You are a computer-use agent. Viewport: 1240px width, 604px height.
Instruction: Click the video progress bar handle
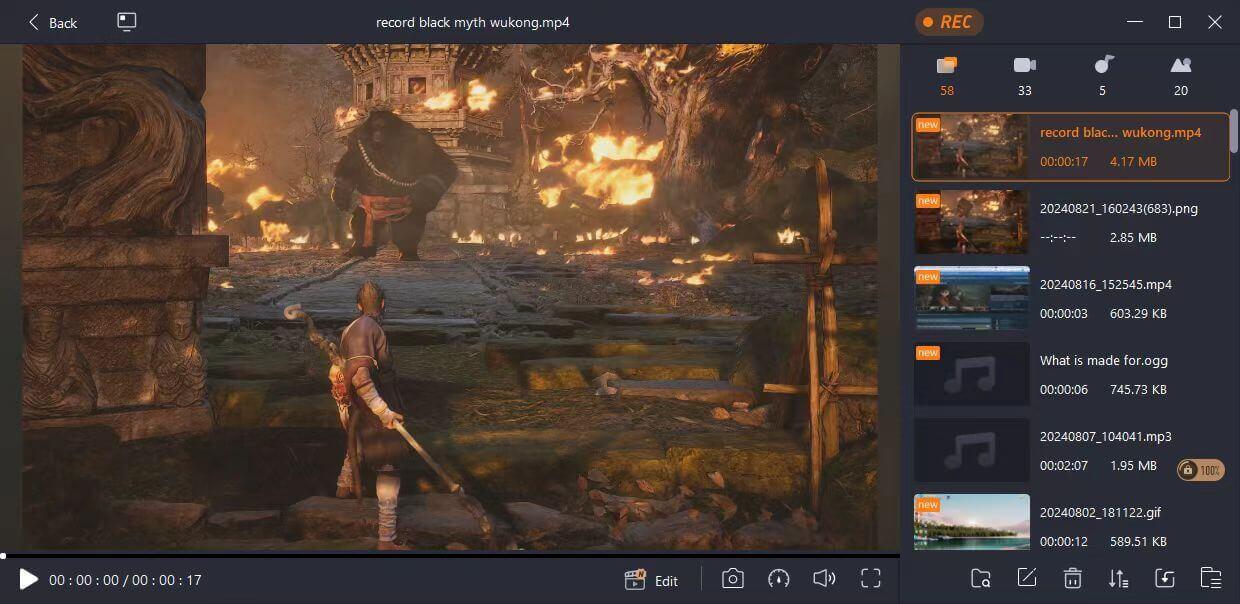[3, 555]
